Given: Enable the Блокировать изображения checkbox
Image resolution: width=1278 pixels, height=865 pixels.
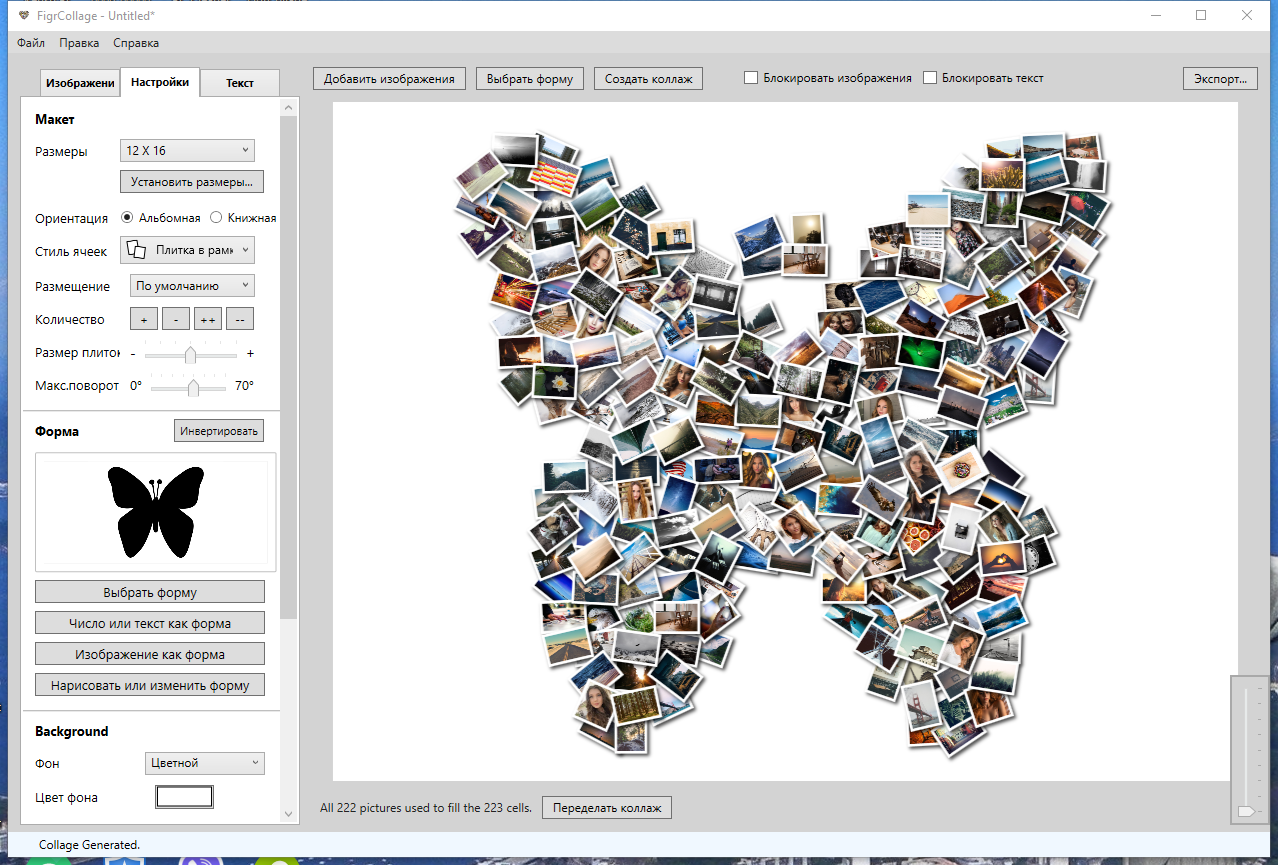Looking at the screenshot, I should click(x=751, y=78).
